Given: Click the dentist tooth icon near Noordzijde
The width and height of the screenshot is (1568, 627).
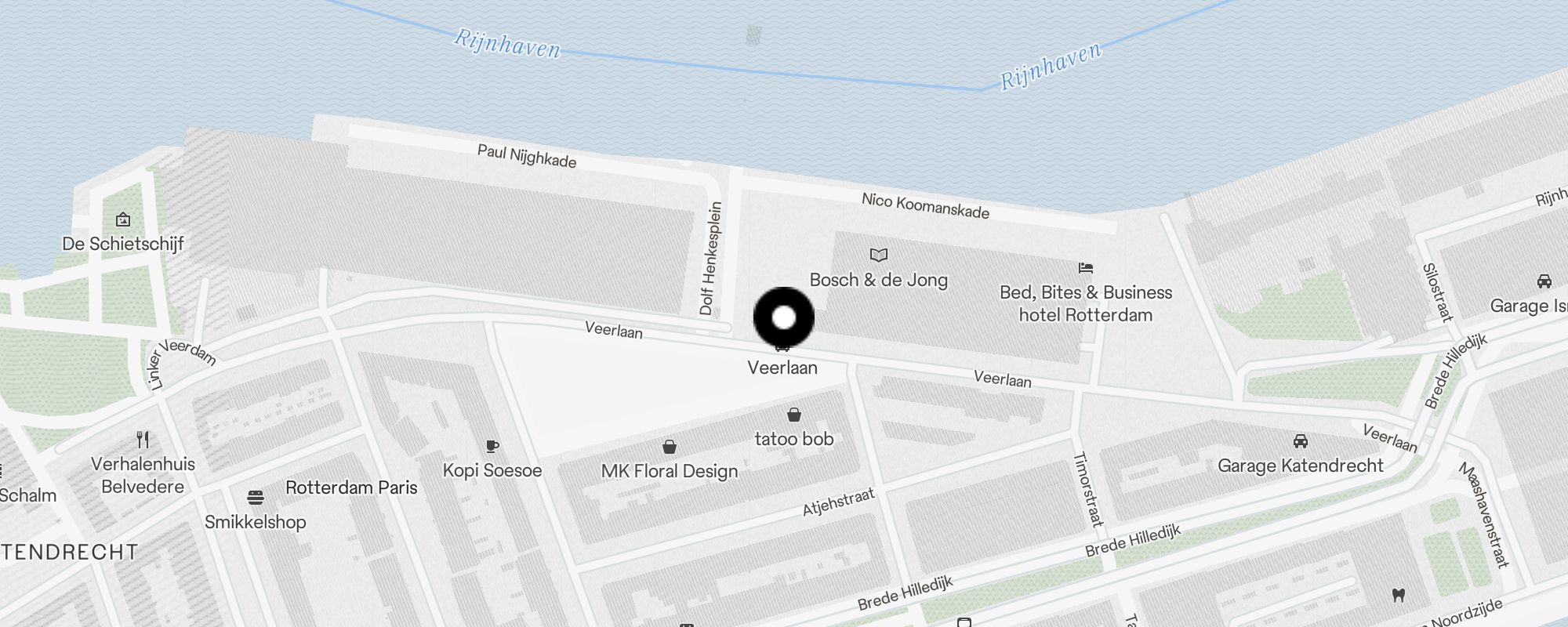Looking at the screenshot, I should [1398, 595].
